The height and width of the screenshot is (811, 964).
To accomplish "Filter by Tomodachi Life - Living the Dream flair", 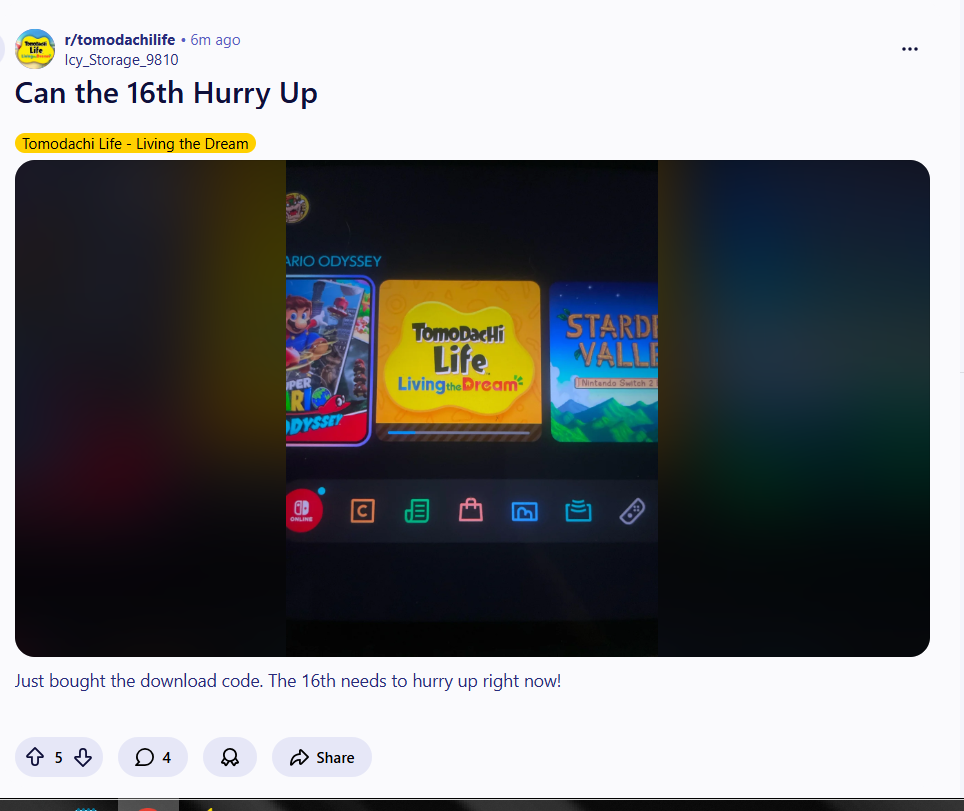I will click(135, 143).
